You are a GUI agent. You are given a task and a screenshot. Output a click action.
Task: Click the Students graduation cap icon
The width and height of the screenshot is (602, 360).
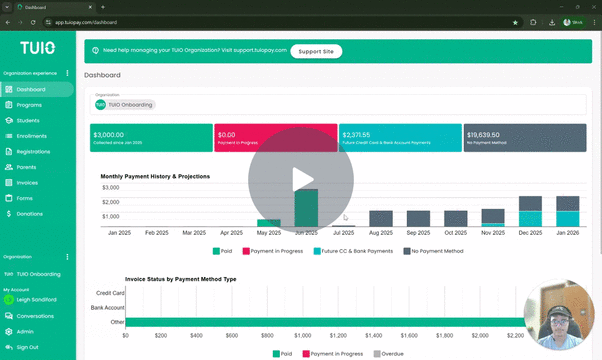point(9,121)
